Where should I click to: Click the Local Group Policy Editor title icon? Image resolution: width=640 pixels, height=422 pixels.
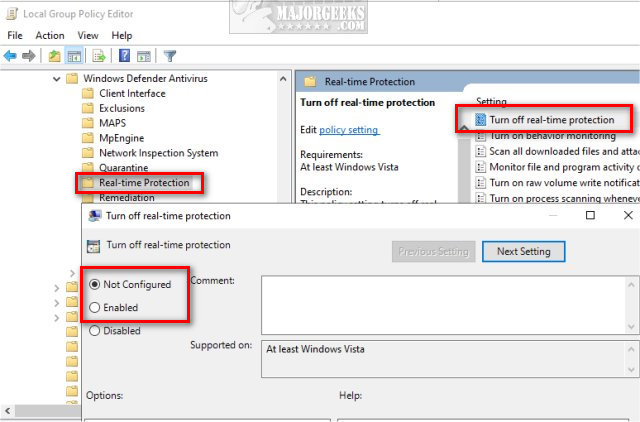(x=12, y=13)
